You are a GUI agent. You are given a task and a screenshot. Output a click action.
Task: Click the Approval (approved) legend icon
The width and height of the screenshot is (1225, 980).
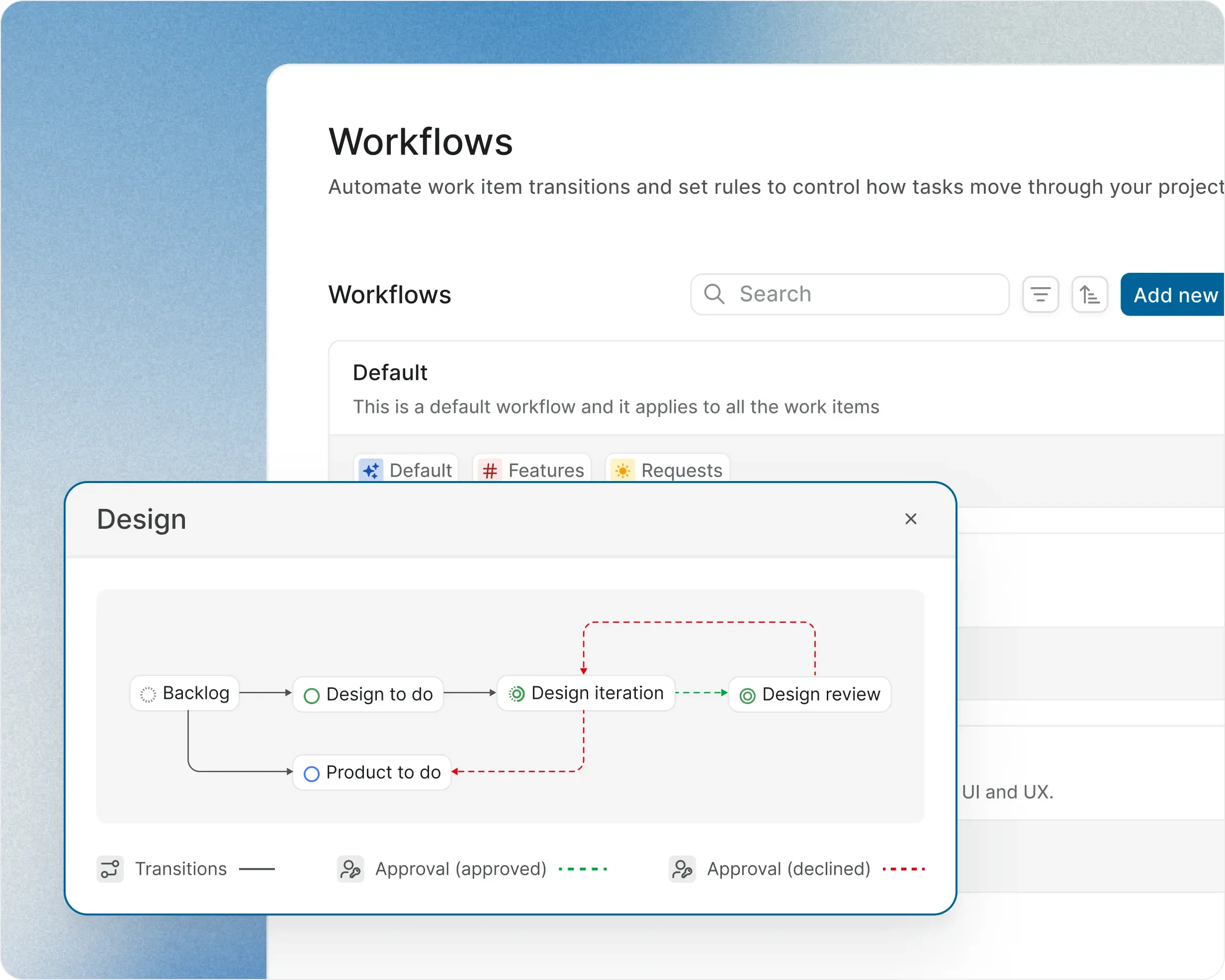[350, 869]
